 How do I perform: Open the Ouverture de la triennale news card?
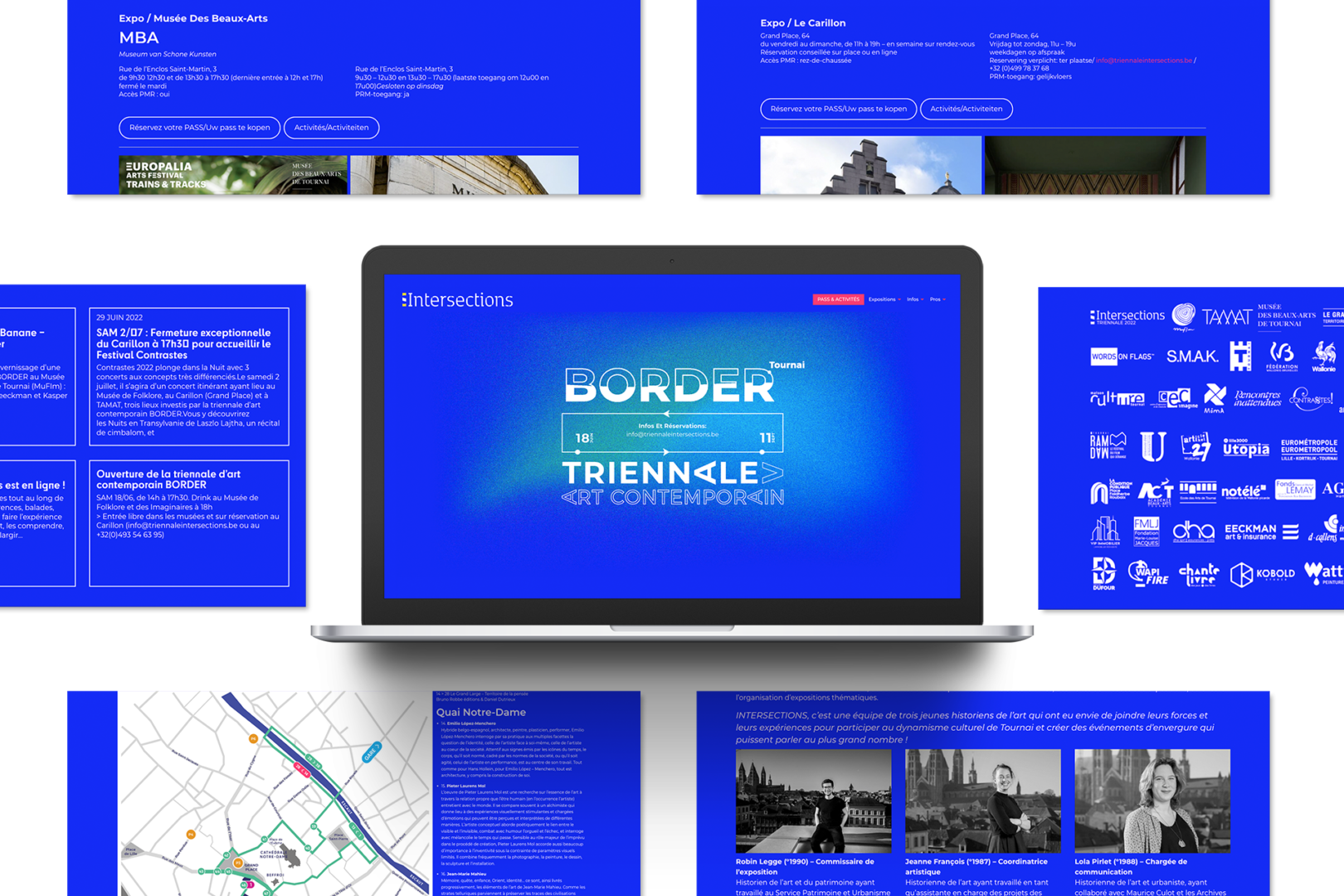(189, 523)
